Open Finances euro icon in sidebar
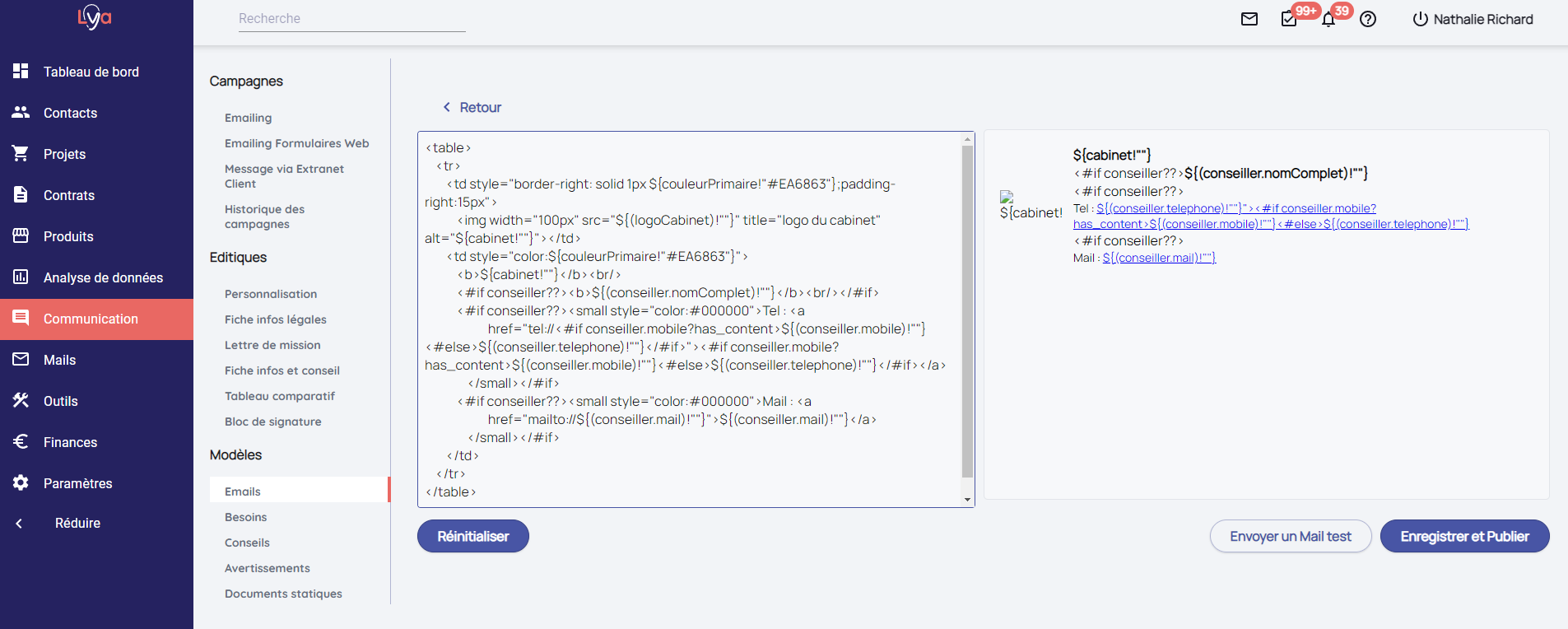The image size is (1568, 629). tap(21, 442)
